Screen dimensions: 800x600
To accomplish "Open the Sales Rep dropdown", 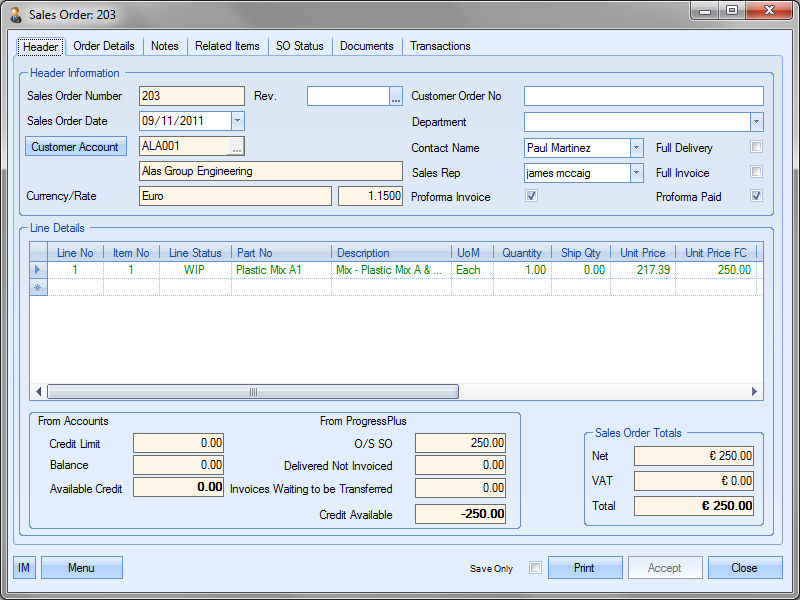I will pos(636,172).
